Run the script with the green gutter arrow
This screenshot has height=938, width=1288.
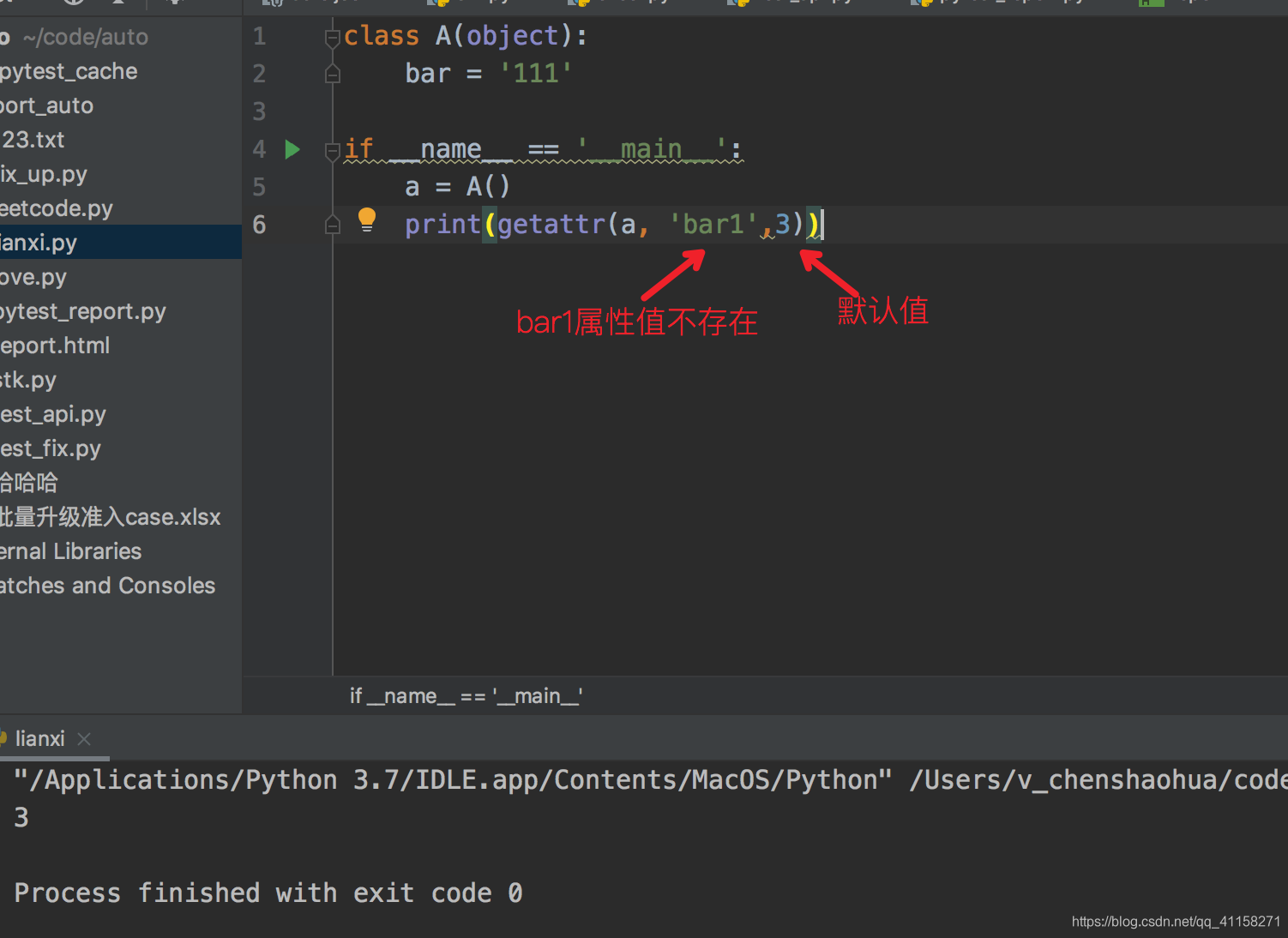[x=292, y=150]
